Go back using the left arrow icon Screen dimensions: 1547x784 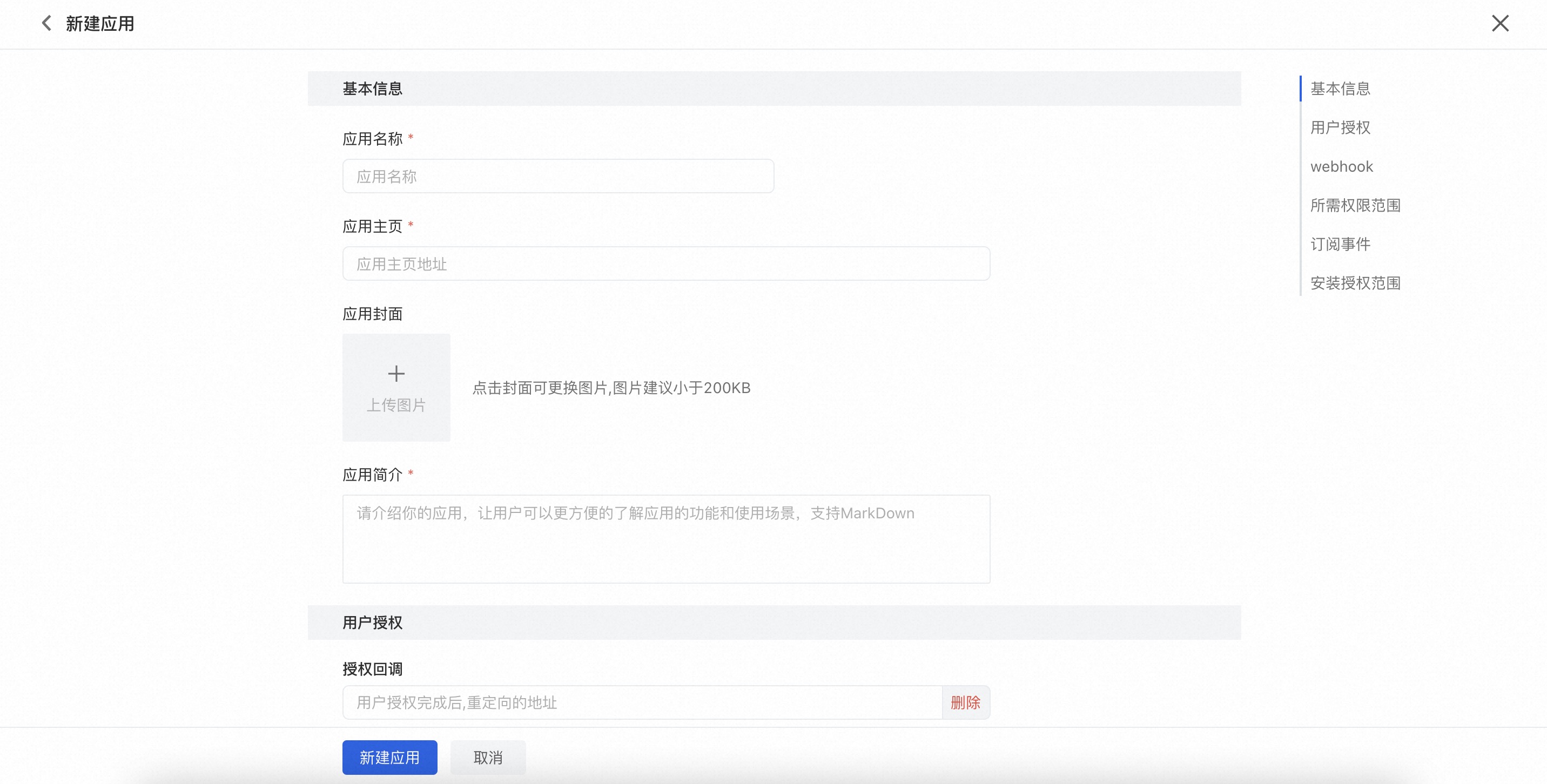[46, 23]
